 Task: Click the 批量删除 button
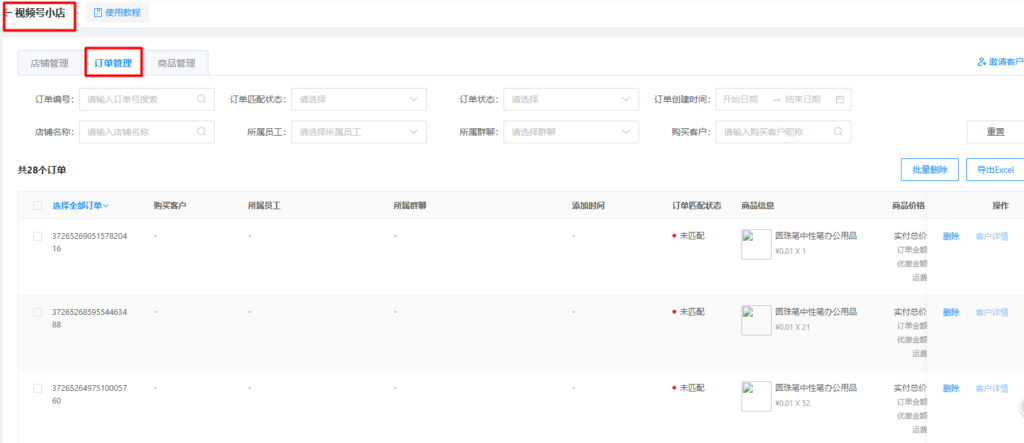click(x=929, y=169)
